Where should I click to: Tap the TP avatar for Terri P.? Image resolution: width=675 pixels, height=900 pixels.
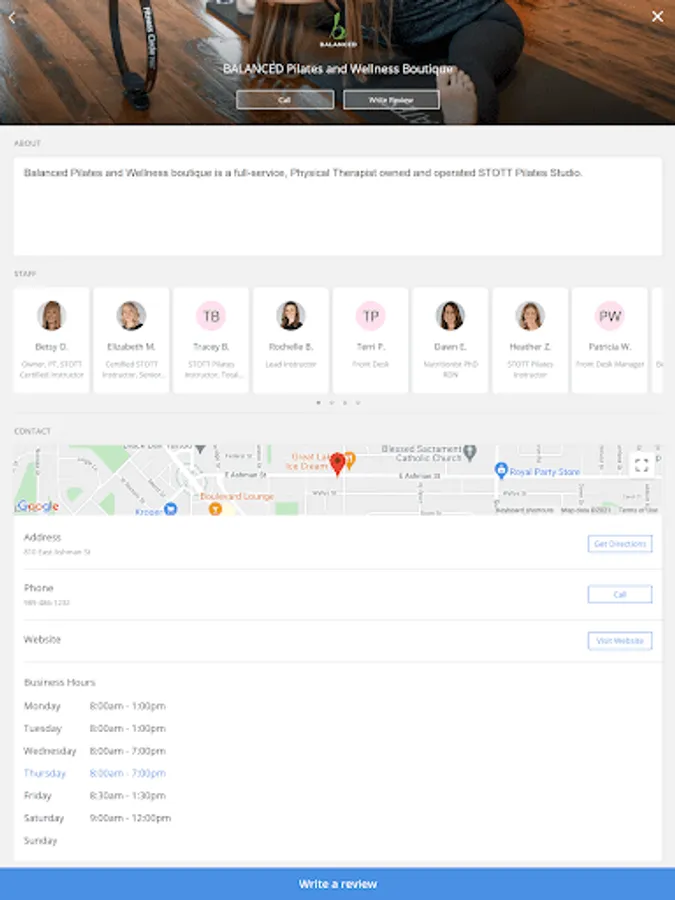tap(371, 316)
